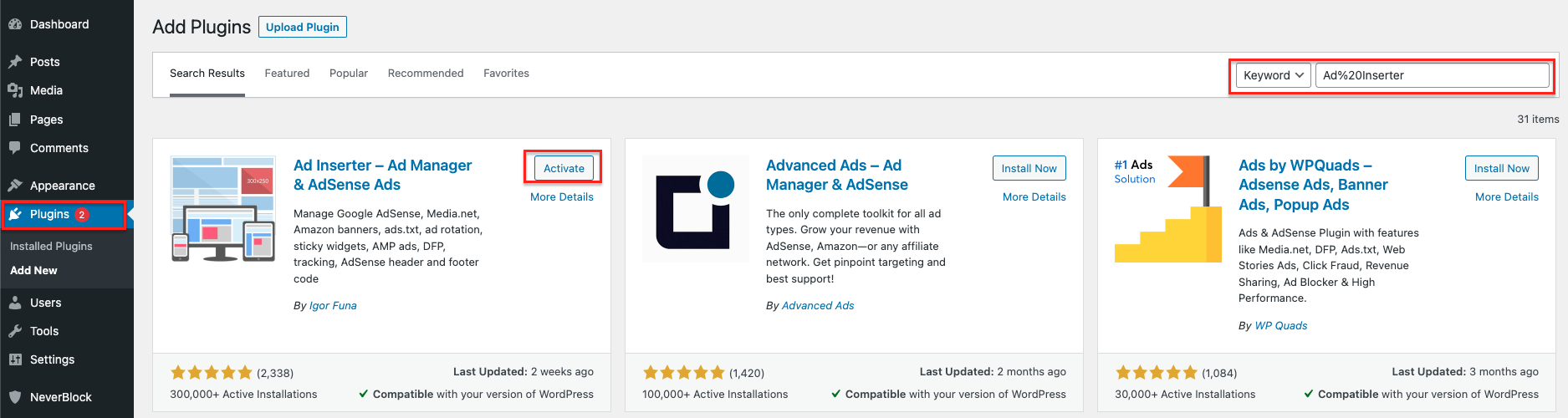Open More Details for Ads by WPQuads
Viewport: 1568px width, 418px height.
point(1507,197)
